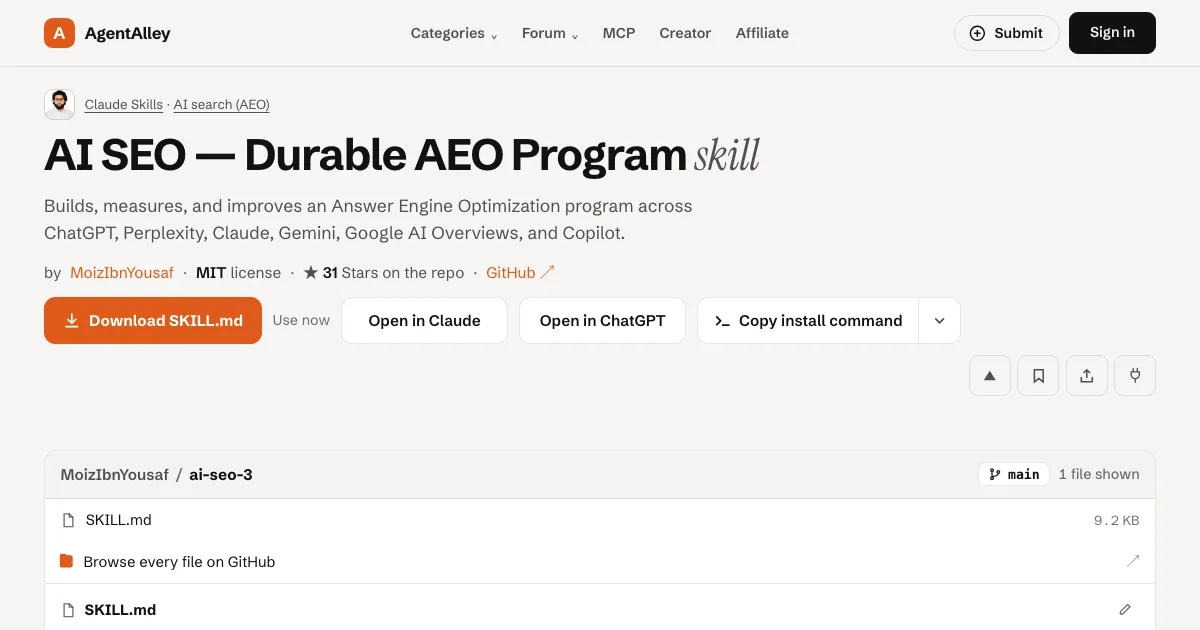Expand the install command options chevron
Image resolution: width=1200 pixels, height=630 pixels.
click(x=940, y=321)
